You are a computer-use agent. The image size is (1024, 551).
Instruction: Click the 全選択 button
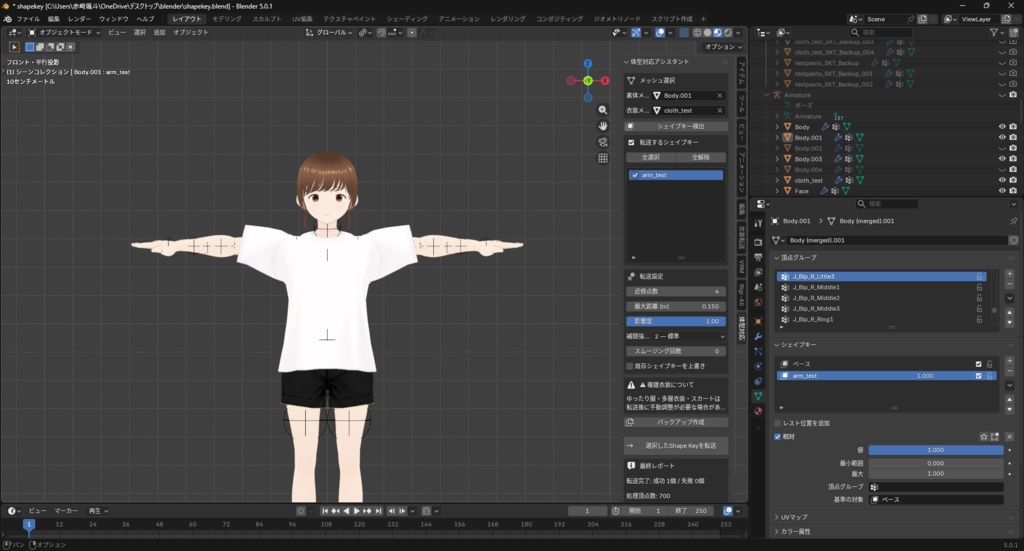pos(650,157)
